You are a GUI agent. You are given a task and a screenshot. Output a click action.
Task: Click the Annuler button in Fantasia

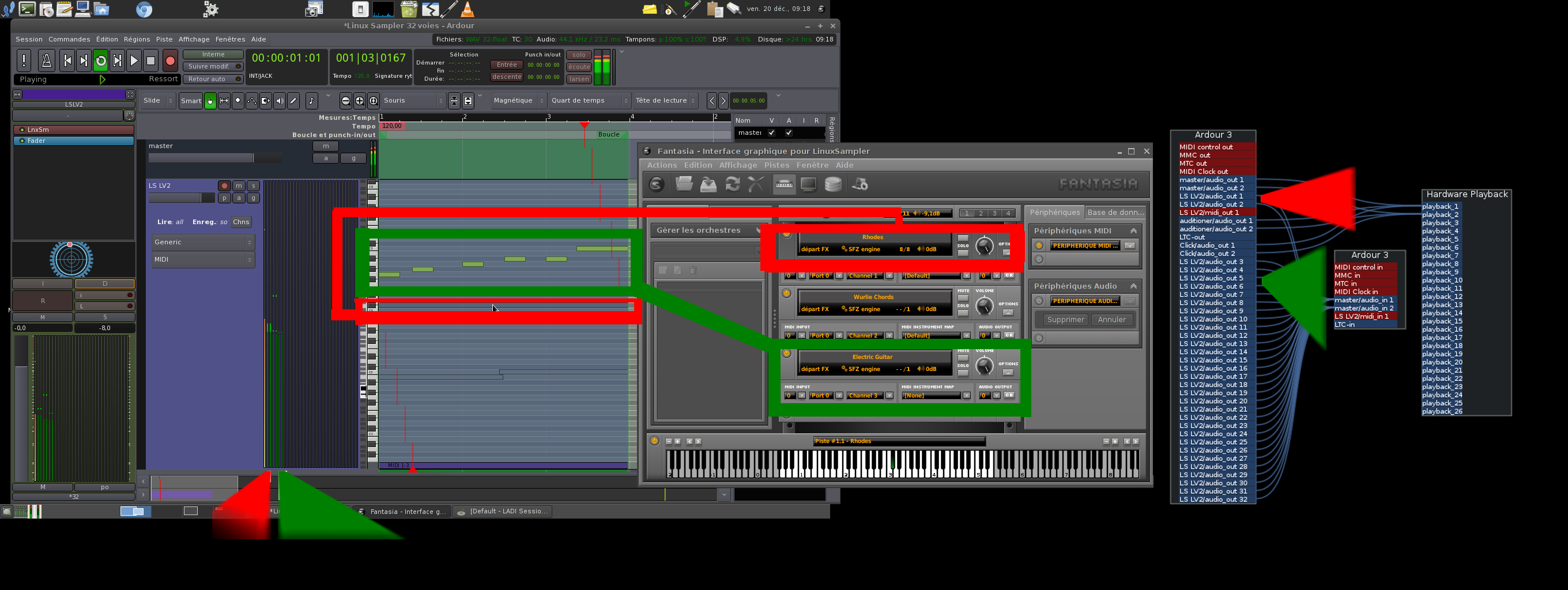point(1111,319)
